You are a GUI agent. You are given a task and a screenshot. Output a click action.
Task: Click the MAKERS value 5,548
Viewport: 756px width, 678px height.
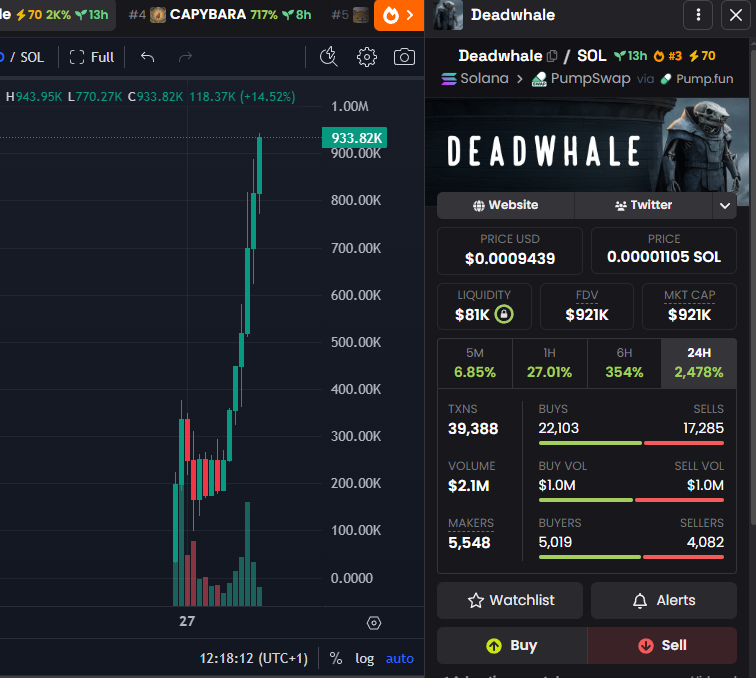(469, 542)
